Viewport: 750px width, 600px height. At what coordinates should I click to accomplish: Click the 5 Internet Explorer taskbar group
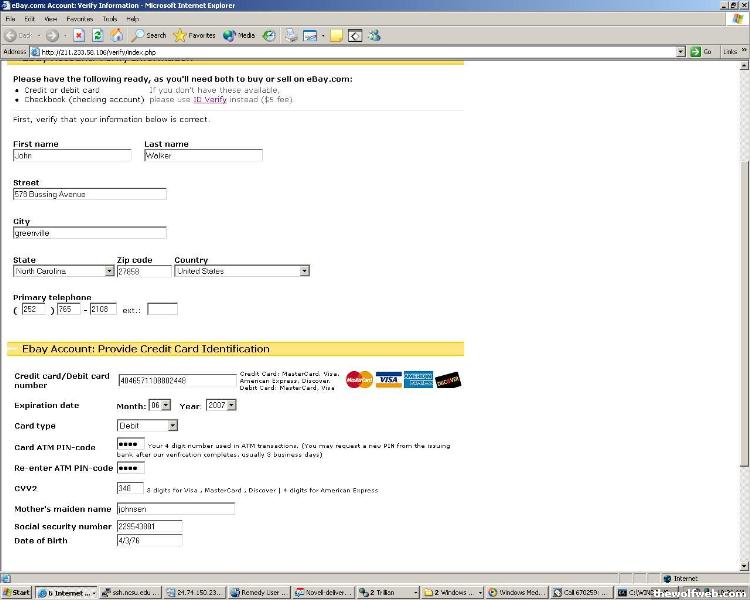(66, 593)
